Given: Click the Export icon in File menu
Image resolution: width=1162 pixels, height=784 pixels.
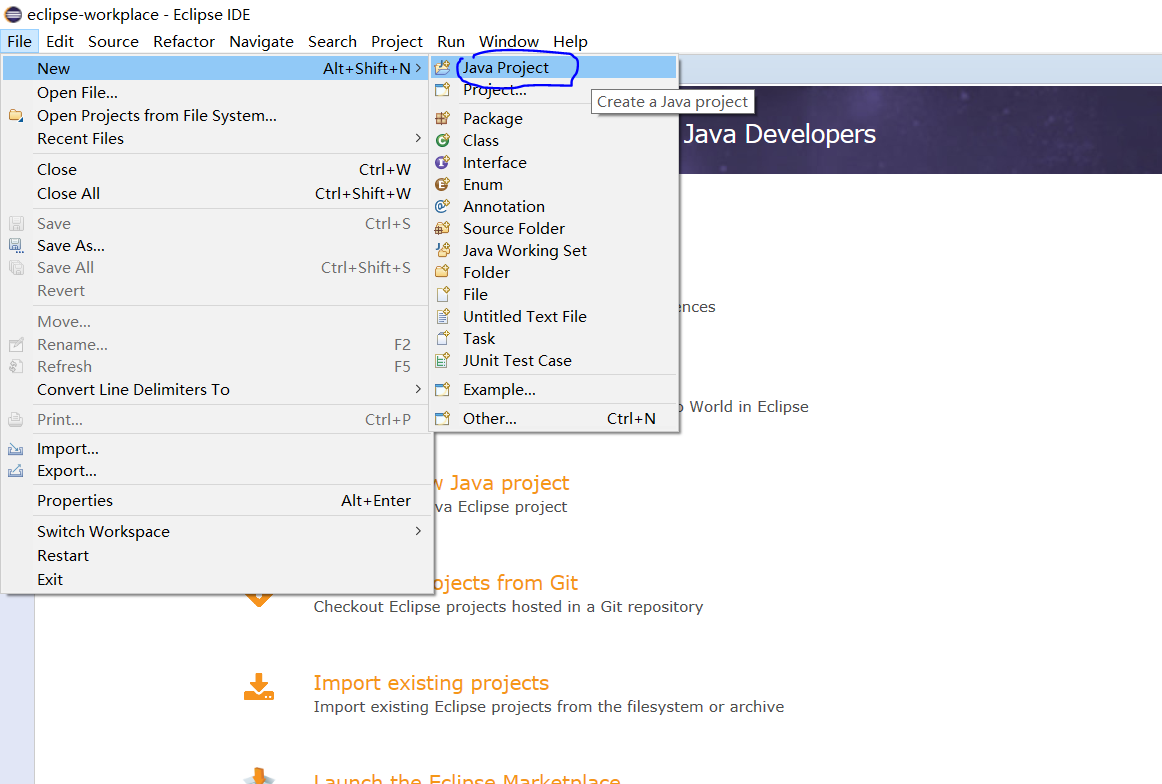Looking at the screenshot, I should (x=16, y=471).
